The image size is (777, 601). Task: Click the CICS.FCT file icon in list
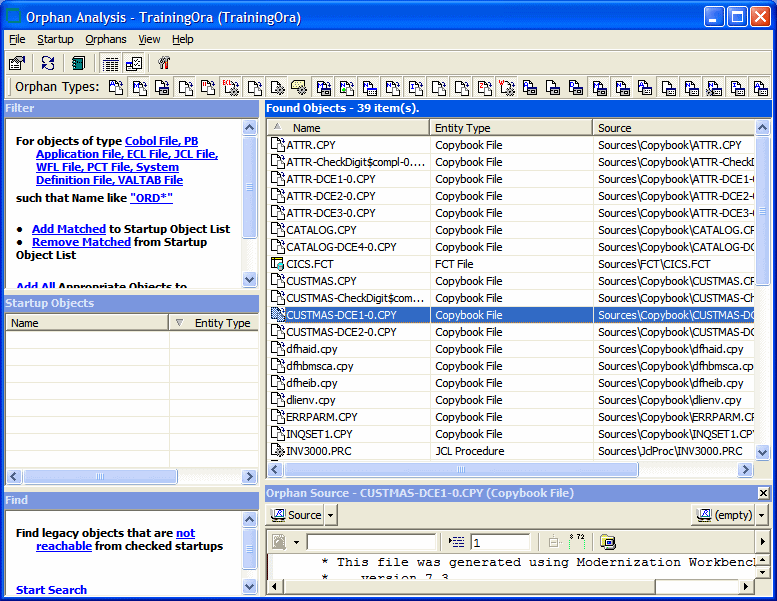click(278, 264)
